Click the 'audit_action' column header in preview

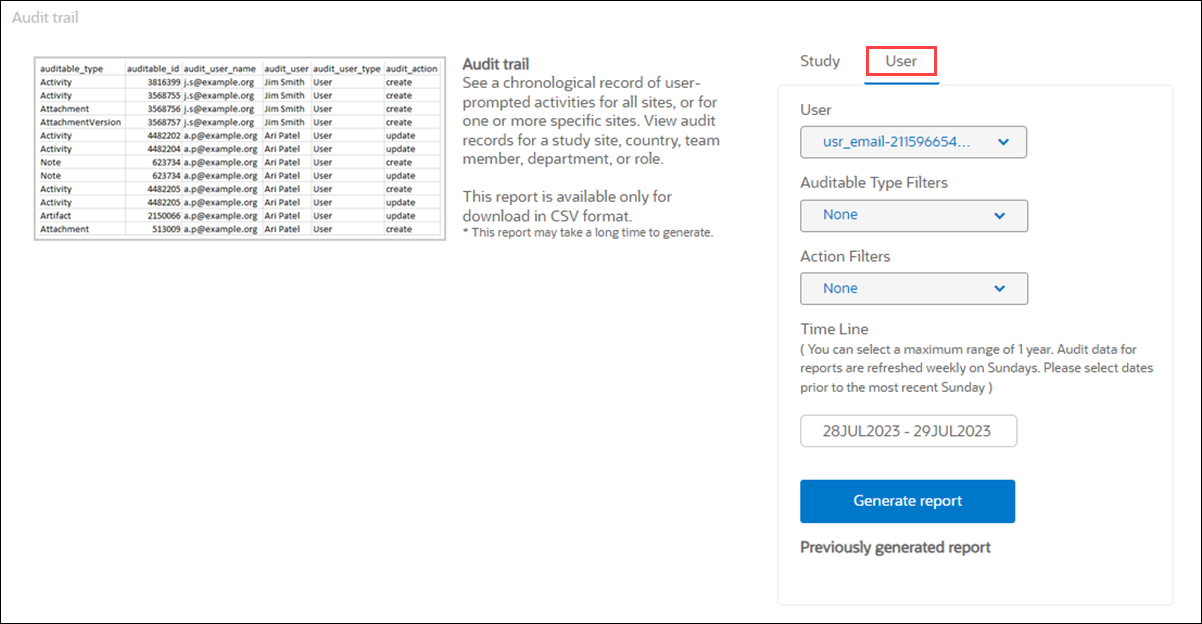[412, 68]
